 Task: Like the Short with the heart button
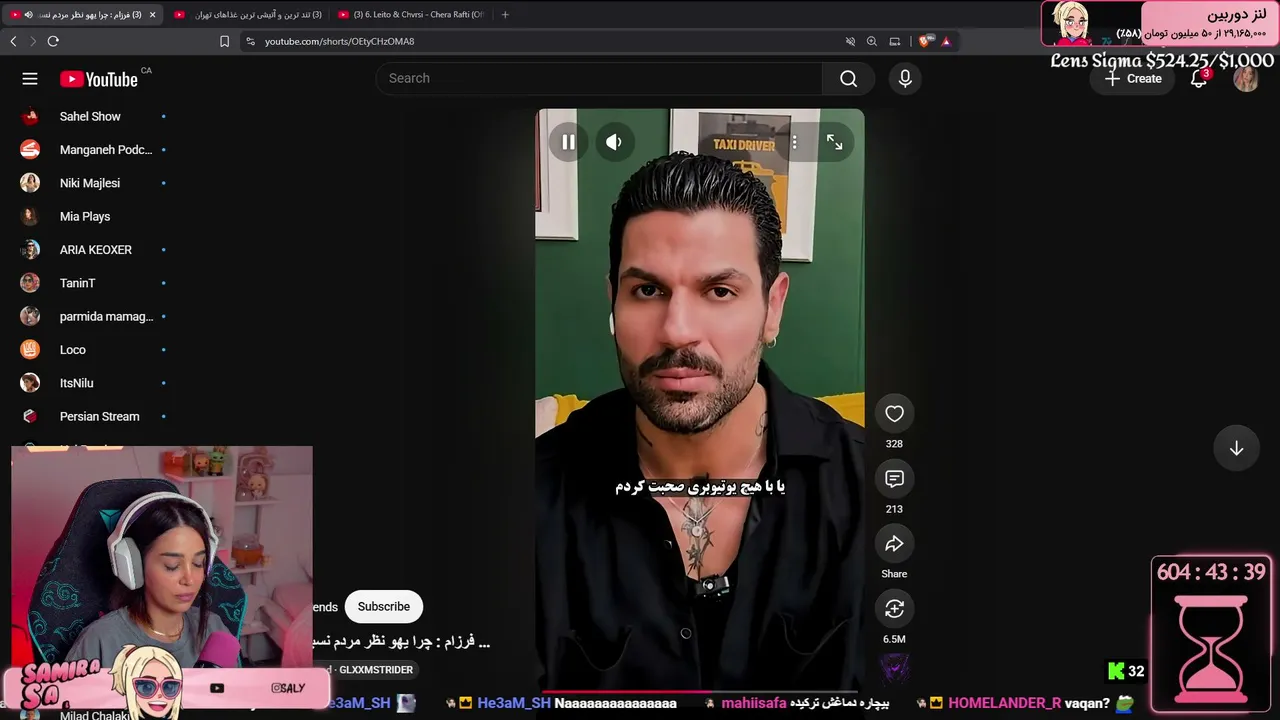pos(894,414)
